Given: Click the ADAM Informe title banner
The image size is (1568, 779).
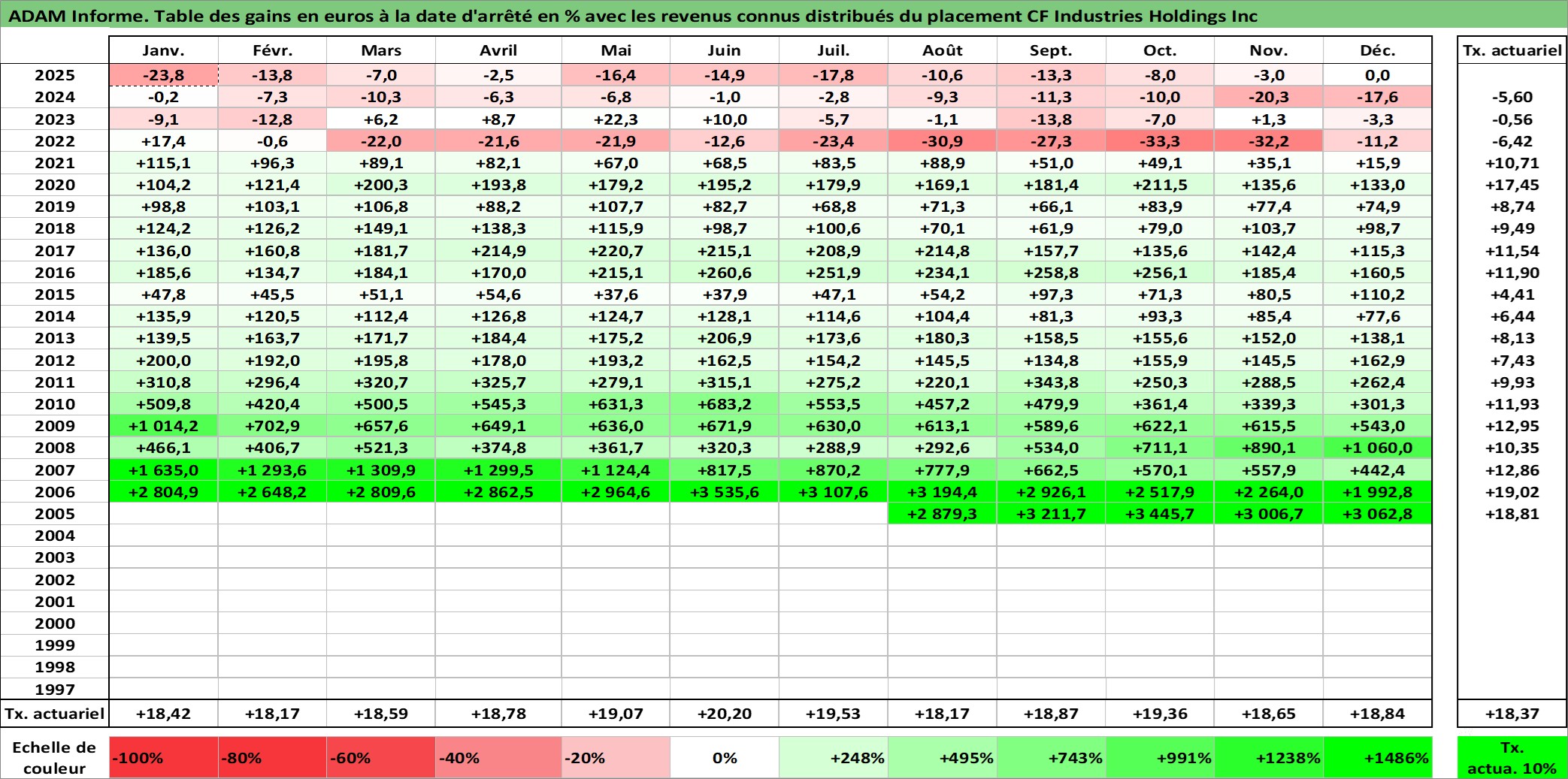Looking at the screenshot, I should (x=784, y=16).
